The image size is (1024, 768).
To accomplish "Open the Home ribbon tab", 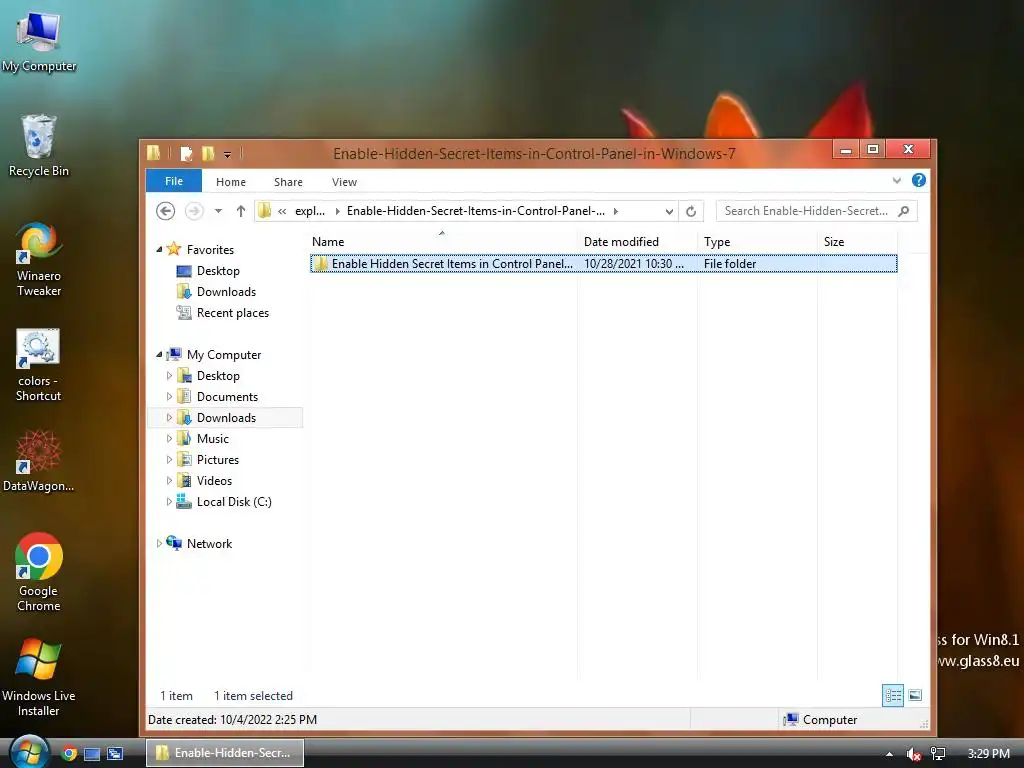I will [x=231, y=182].
